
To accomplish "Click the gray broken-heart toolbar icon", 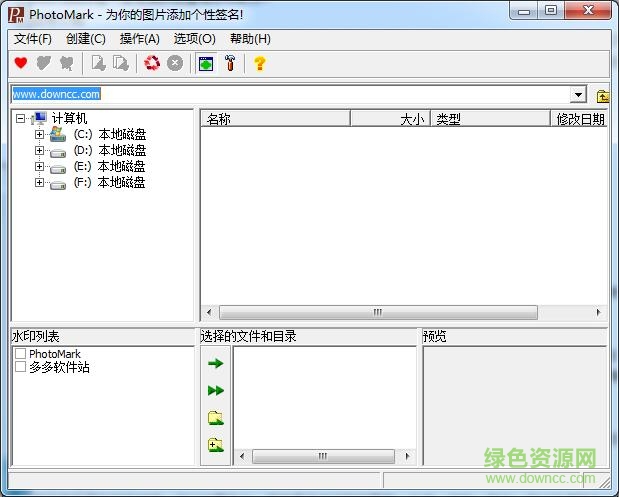I will [x=66, y=63].
